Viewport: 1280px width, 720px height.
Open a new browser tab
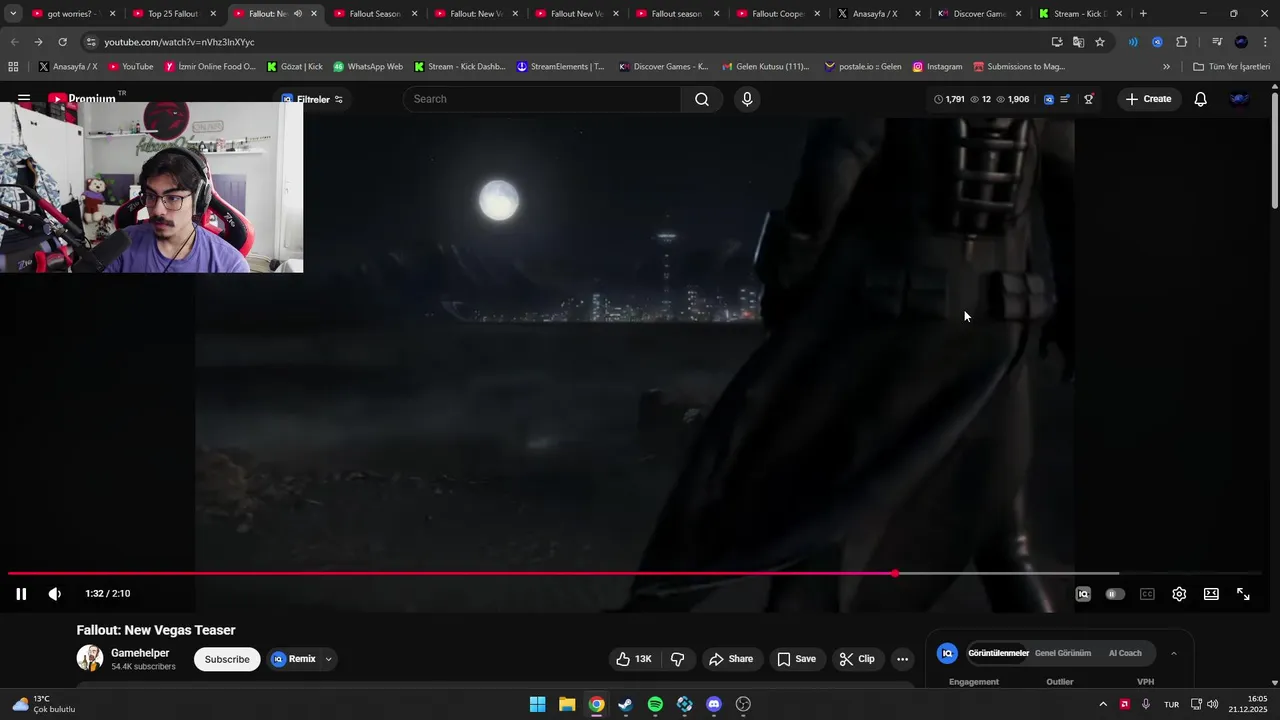(1143, 14)
